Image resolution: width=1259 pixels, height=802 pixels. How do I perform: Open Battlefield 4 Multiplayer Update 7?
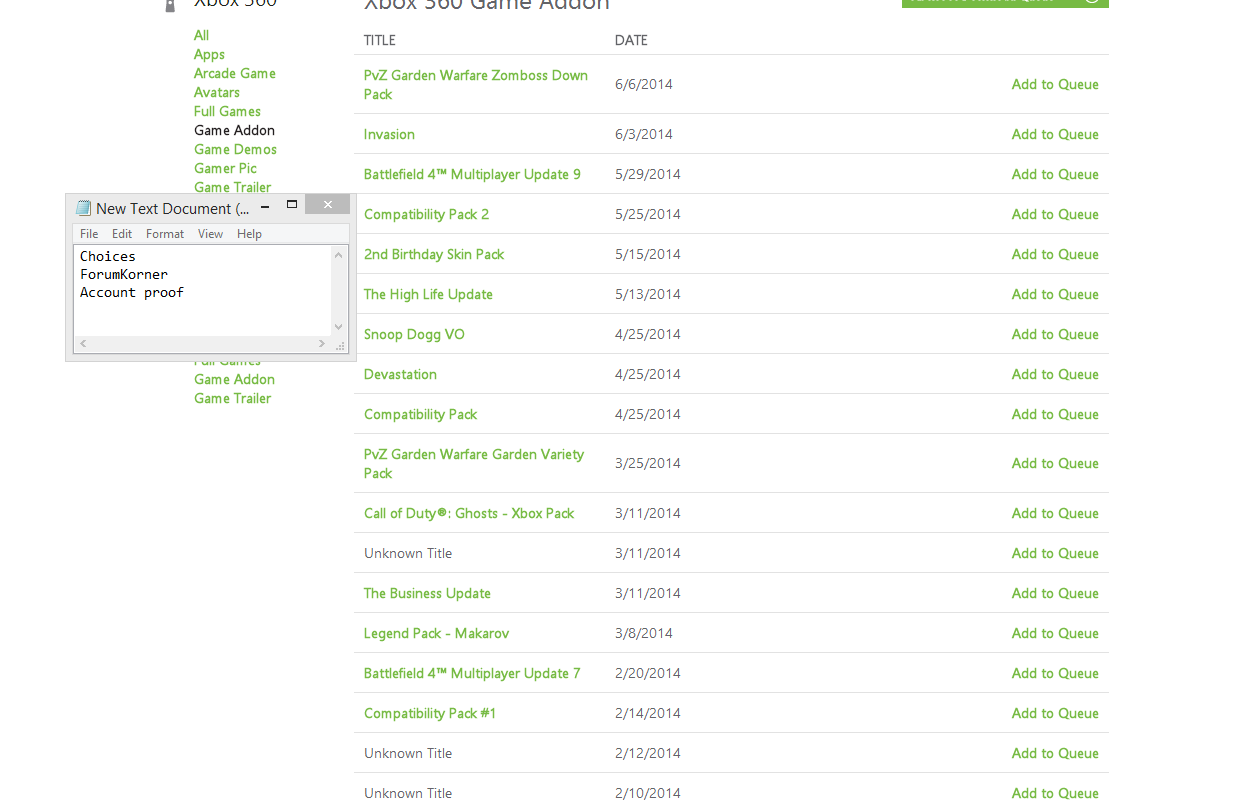coord(472,673)
